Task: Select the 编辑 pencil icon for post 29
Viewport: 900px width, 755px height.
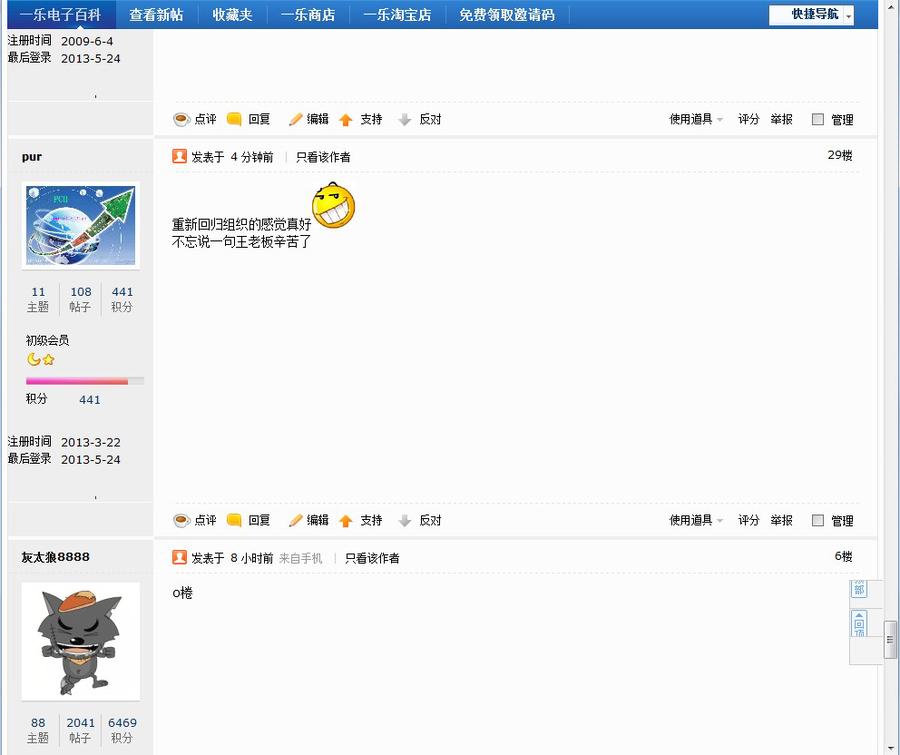Action: click(296, 520)
